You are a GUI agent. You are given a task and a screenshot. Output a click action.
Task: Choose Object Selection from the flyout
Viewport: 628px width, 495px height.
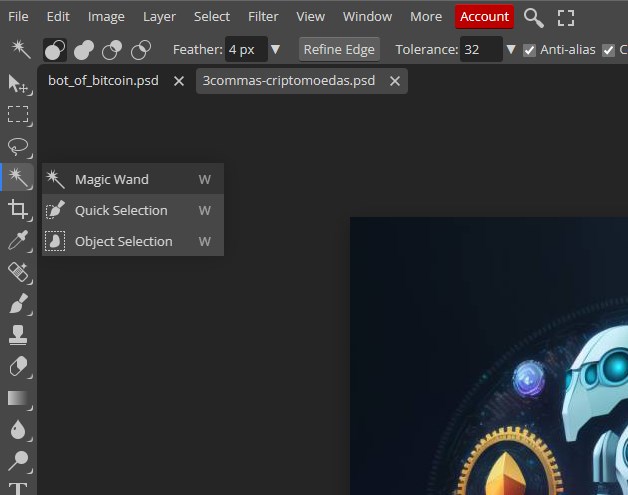coord(133,241)
